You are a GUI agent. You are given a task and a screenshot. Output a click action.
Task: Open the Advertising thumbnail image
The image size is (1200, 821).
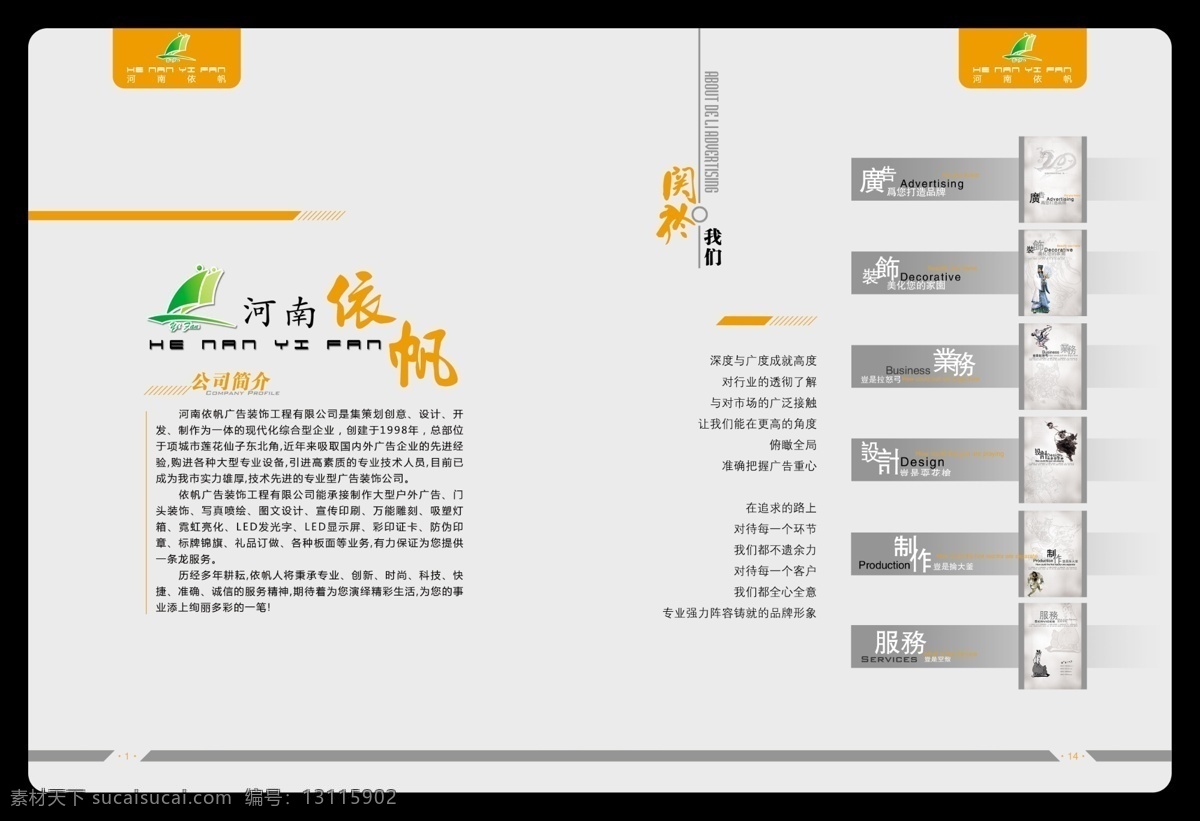coord(1052,180)
